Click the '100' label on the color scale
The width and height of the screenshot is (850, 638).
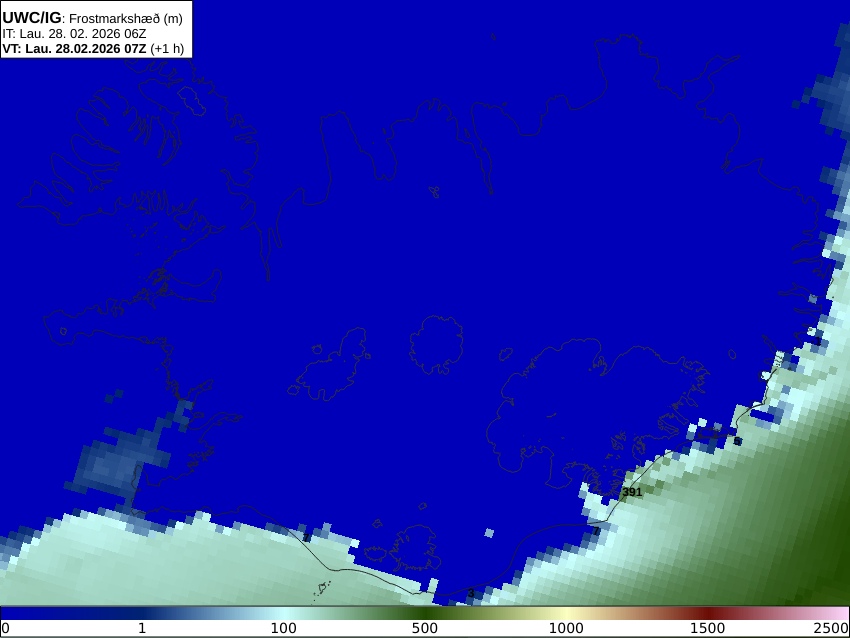click(x=284, y=629)
